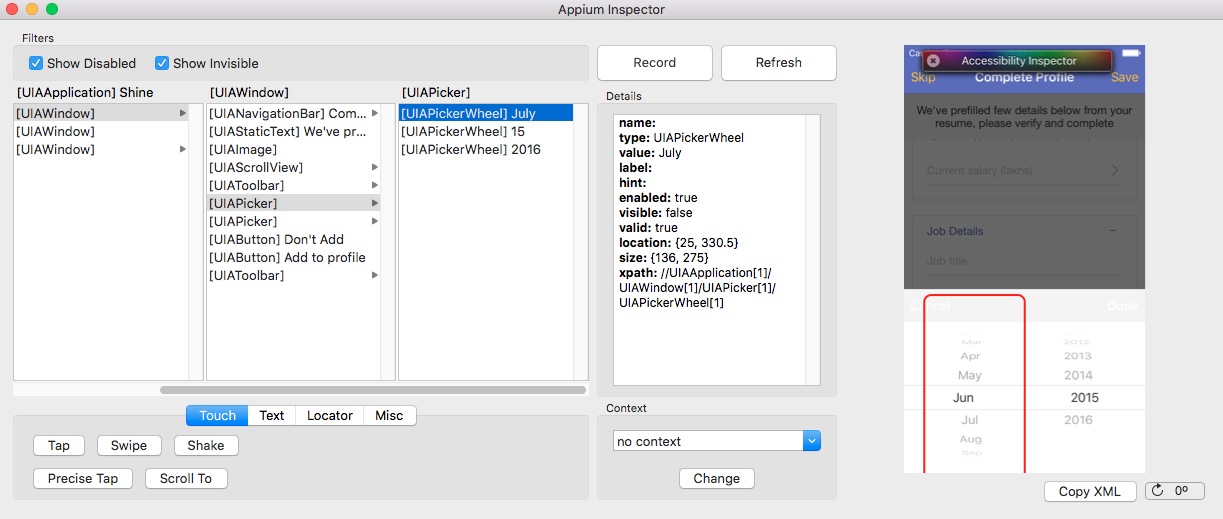Click the Change context button

click(716, 478)
